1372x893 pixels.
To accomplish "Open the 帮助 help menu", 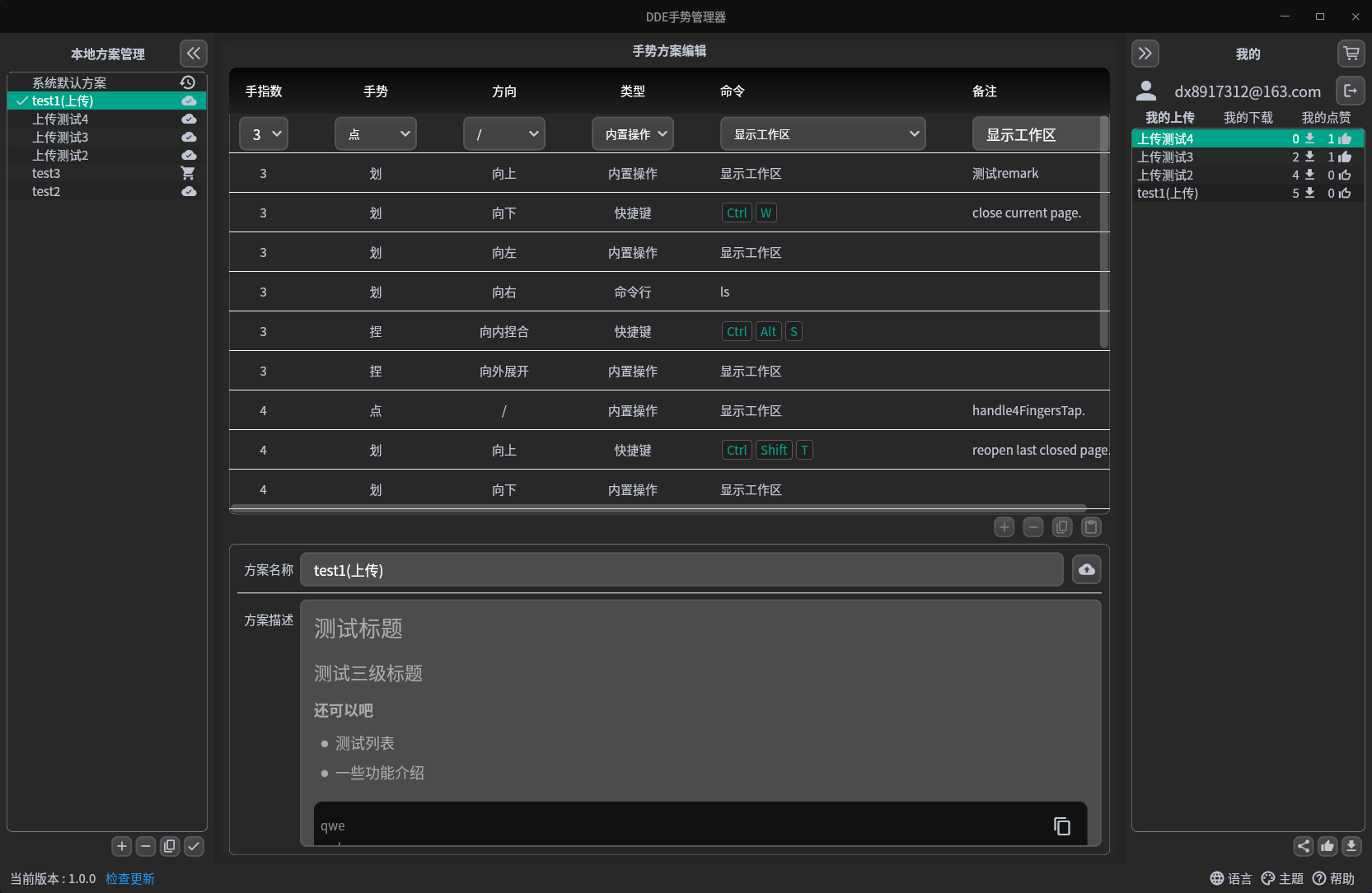I will point(1333,879).
